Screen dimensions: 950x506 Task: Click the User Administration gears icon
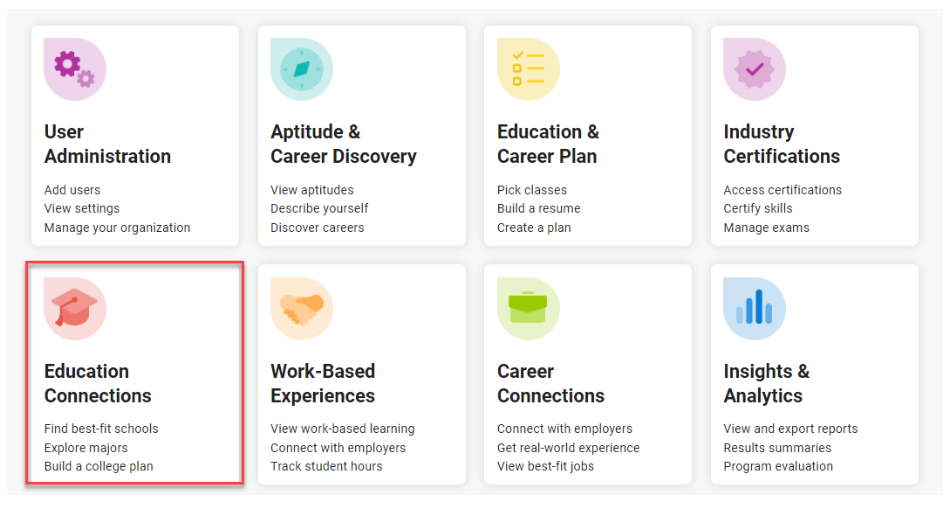click(74, 69)
